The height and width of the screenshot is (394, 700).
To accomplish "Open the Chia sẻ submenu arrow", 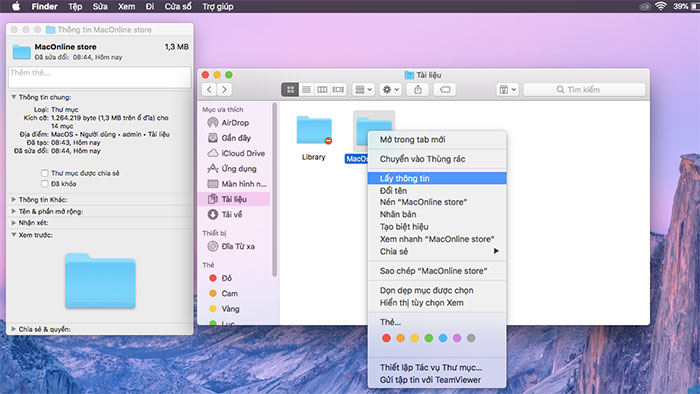I will tap(496, 251).
